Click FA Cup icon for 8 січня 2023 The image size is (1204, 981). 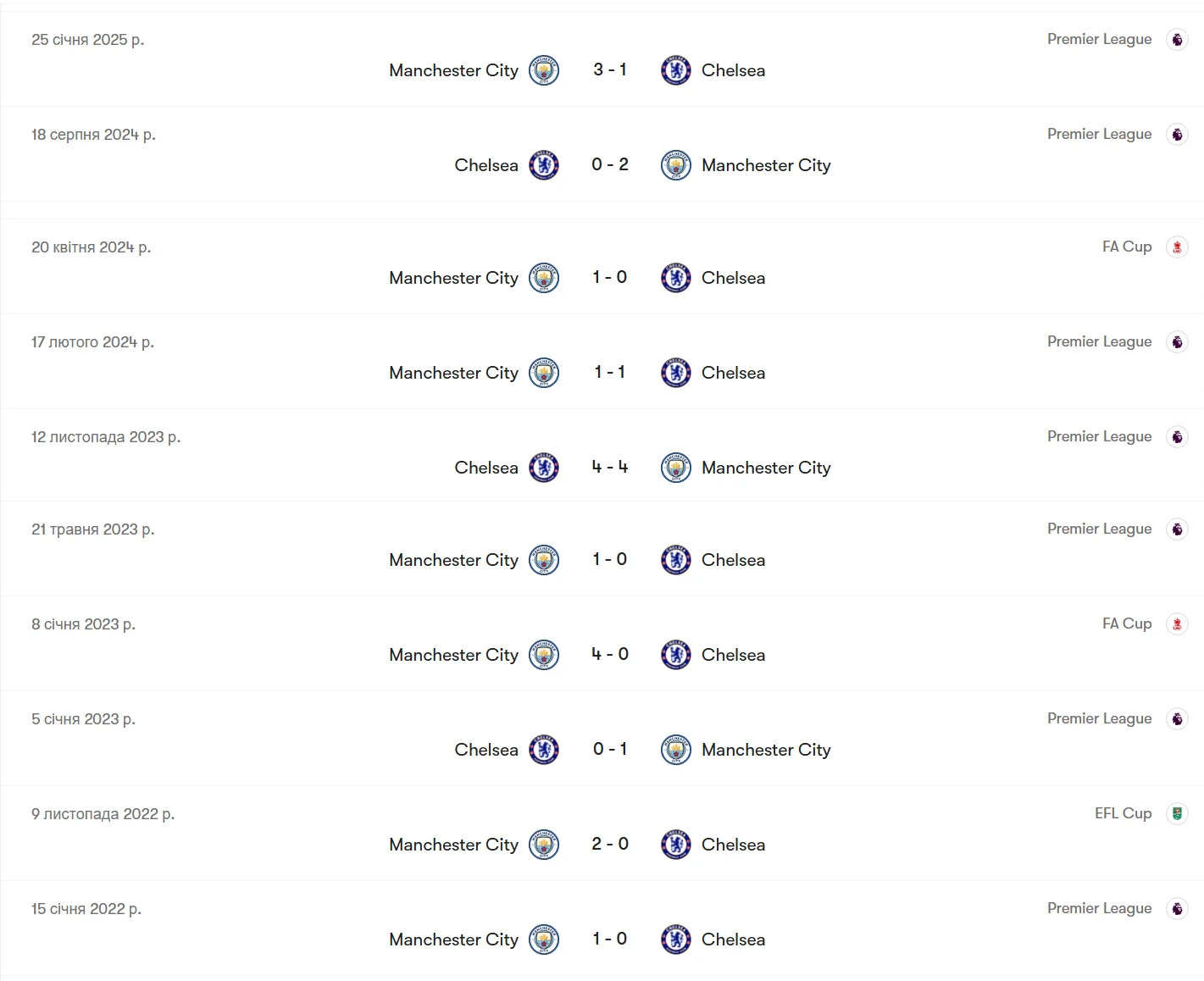pos(1177,624)
